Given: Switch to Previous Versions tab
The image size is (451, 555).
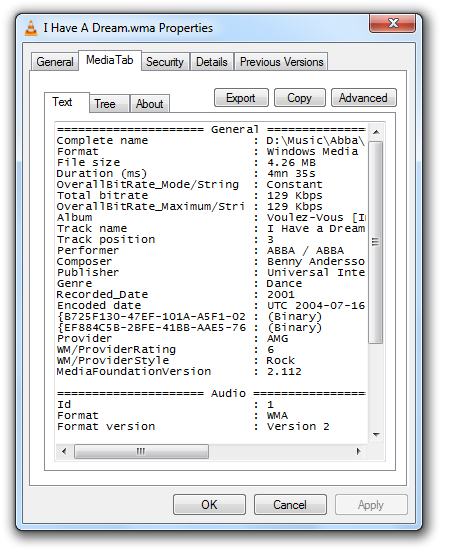Looking at the screenshot, I should pyautogui.click(x=282, y=62).
